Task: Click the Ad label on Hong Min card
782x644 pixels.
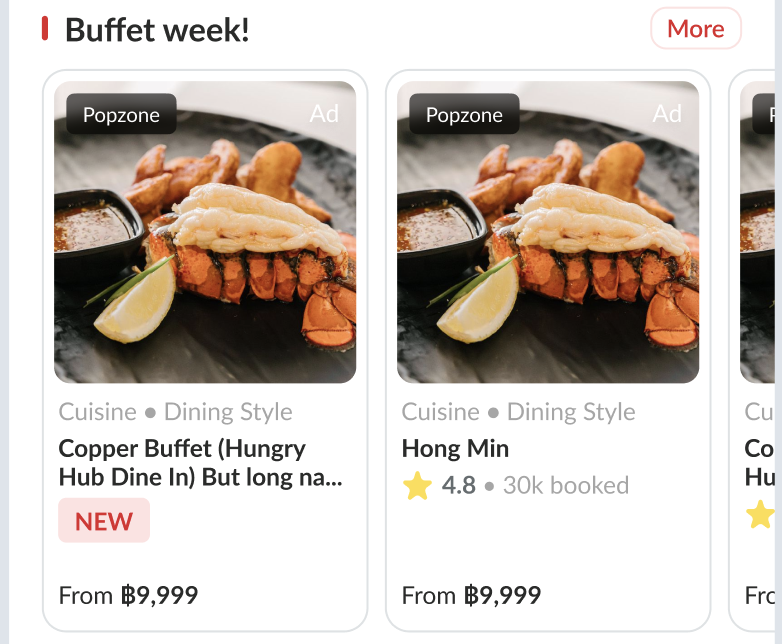Action: 667,114
